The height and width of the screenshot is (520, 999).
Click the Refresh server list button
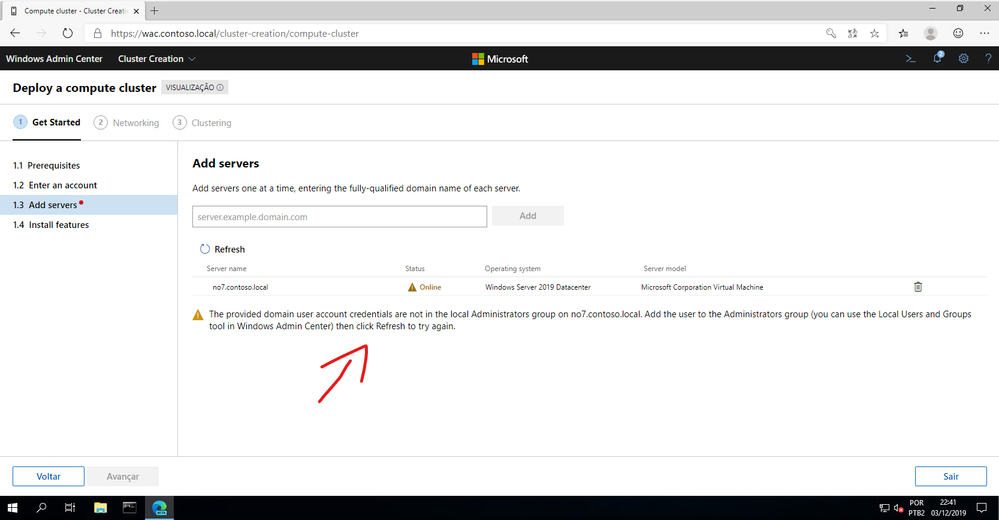222,249
